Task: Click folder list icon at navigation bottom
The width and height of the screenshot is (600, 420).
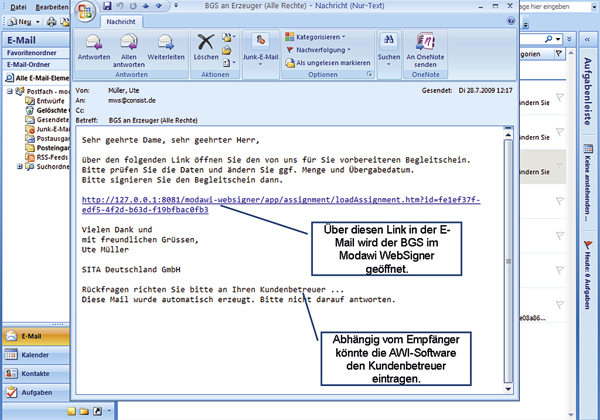Action: 84,411
